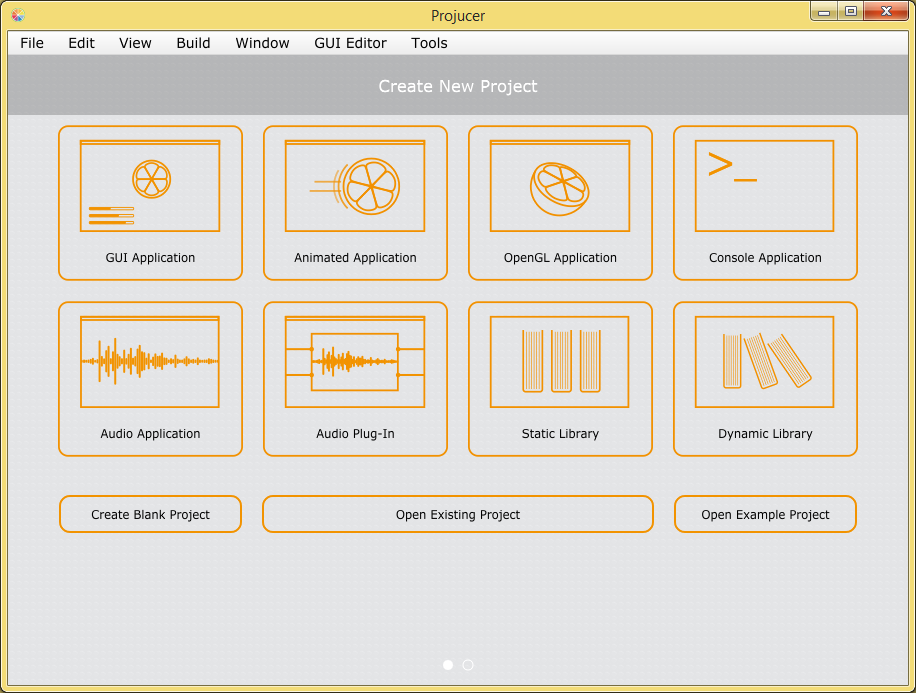Viewport: 916px width, 693px height.
Task: Select the Static Library books icon
Action: coord(560,362)
